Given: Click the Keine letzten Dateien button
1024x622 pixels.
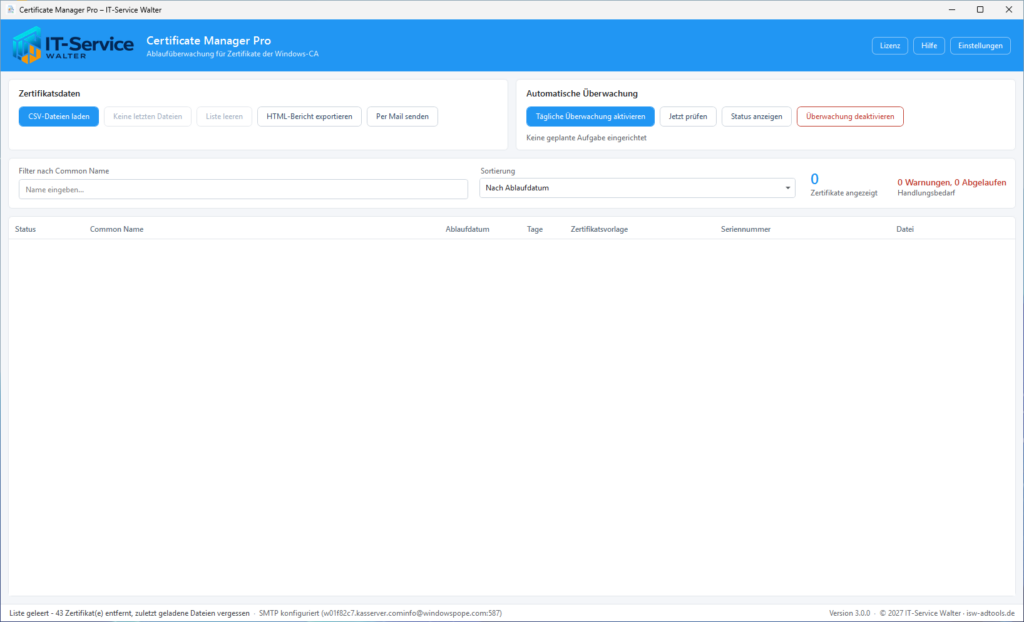Looking at the screenshot, I should (148, 116).
